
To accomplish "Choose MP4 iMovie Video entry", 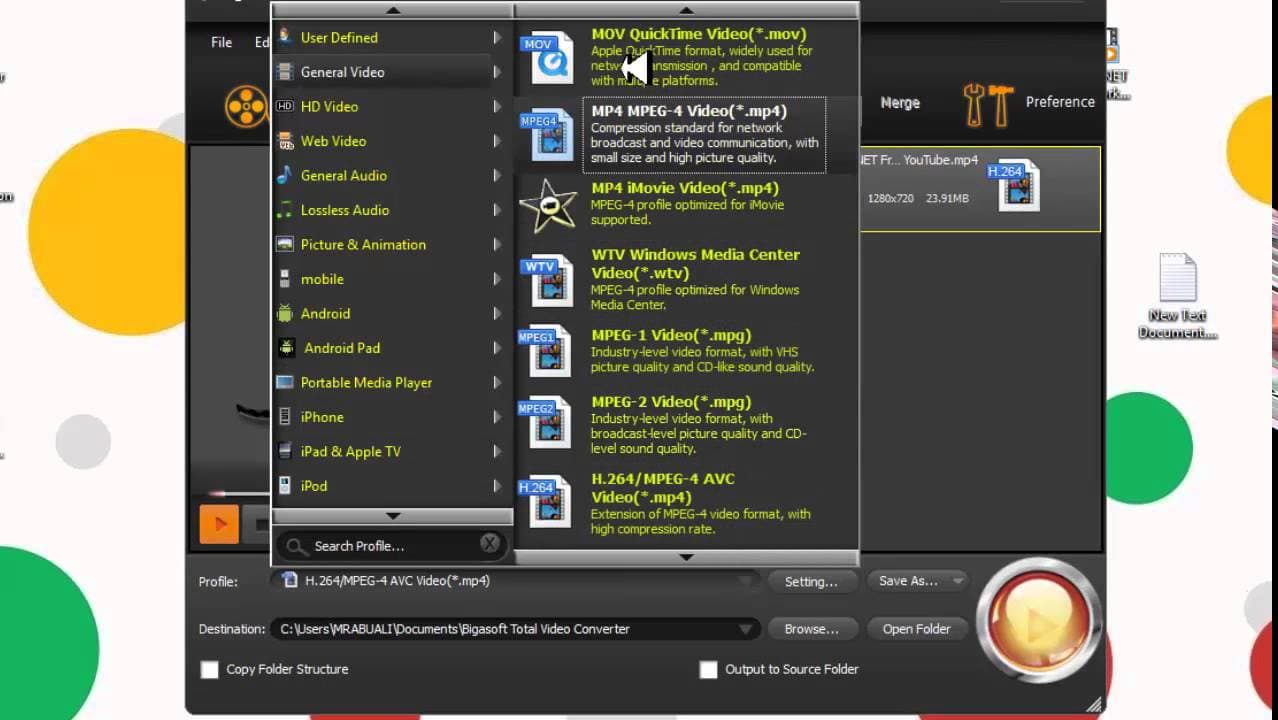I will tap(686, 204).
